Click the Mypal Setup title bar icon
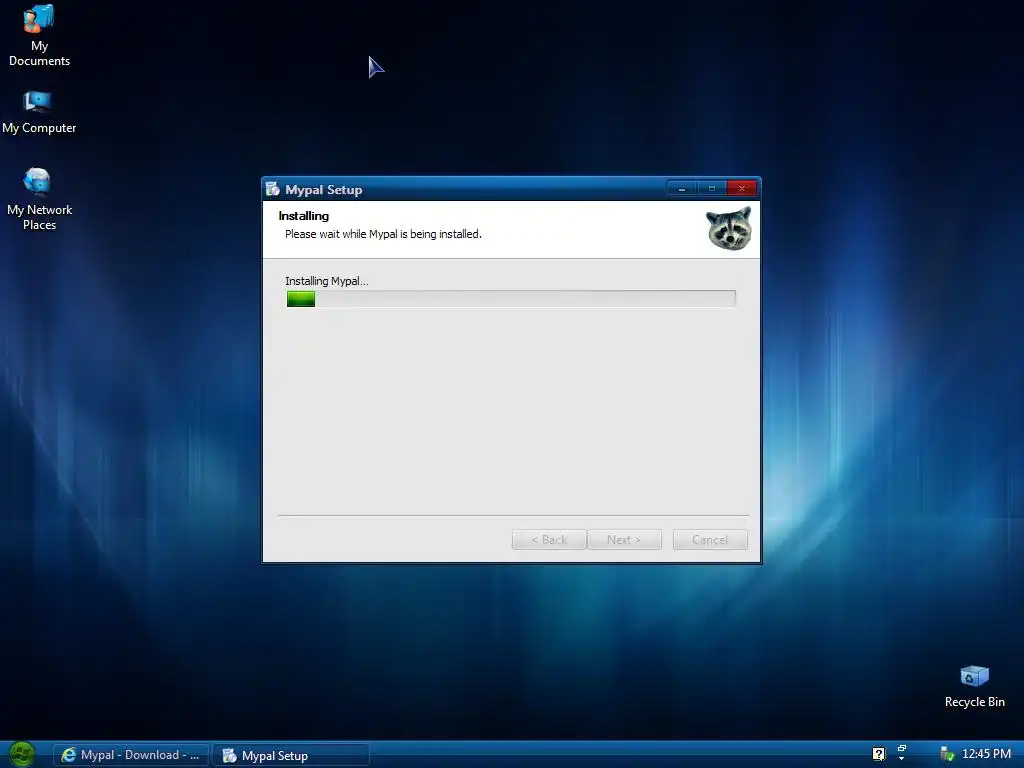The width and height of the screenshot is (1024, 768). (272, 189)
